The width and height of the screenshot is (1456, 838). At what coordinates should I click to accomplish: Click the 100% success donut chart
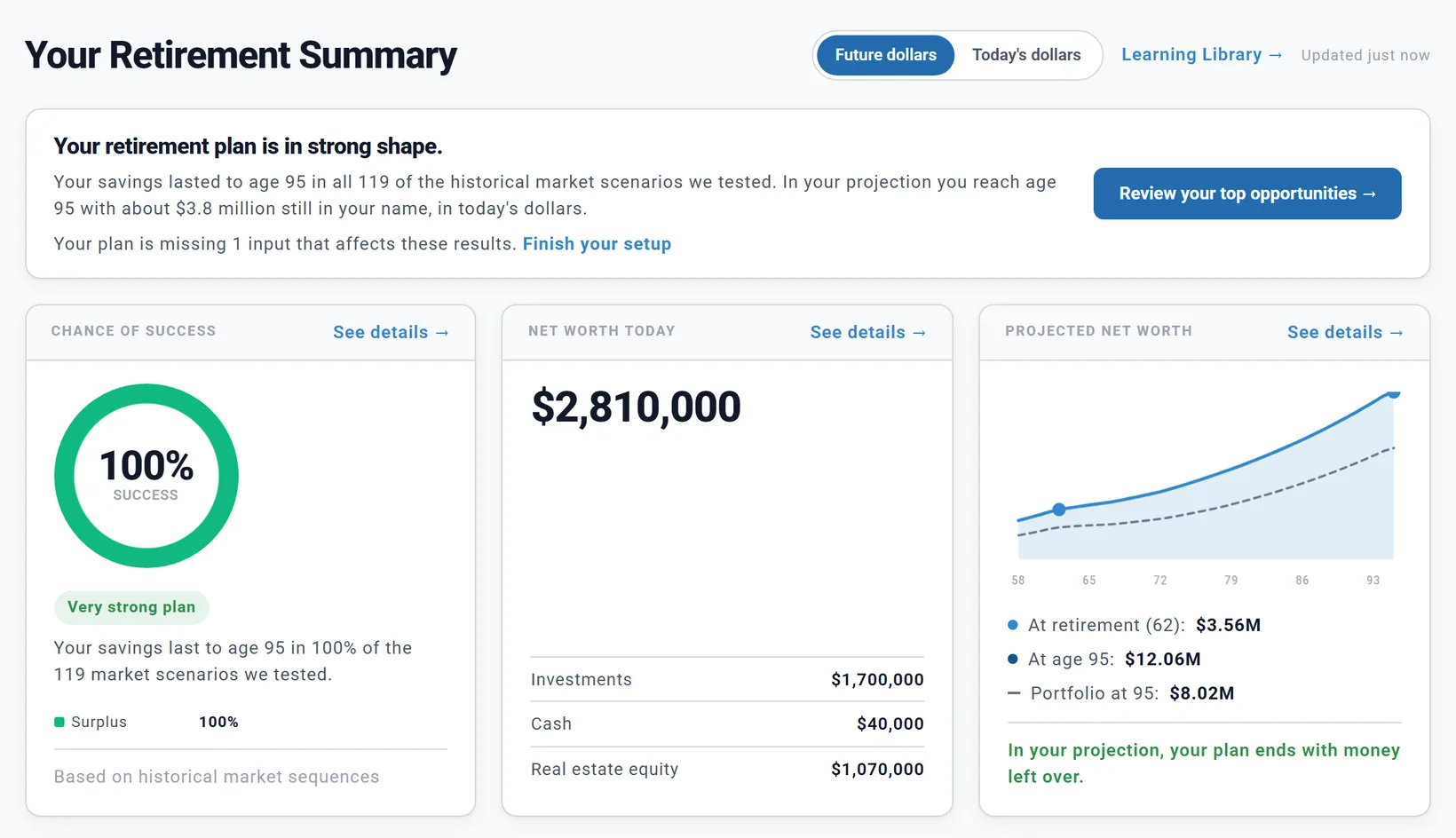146,476
